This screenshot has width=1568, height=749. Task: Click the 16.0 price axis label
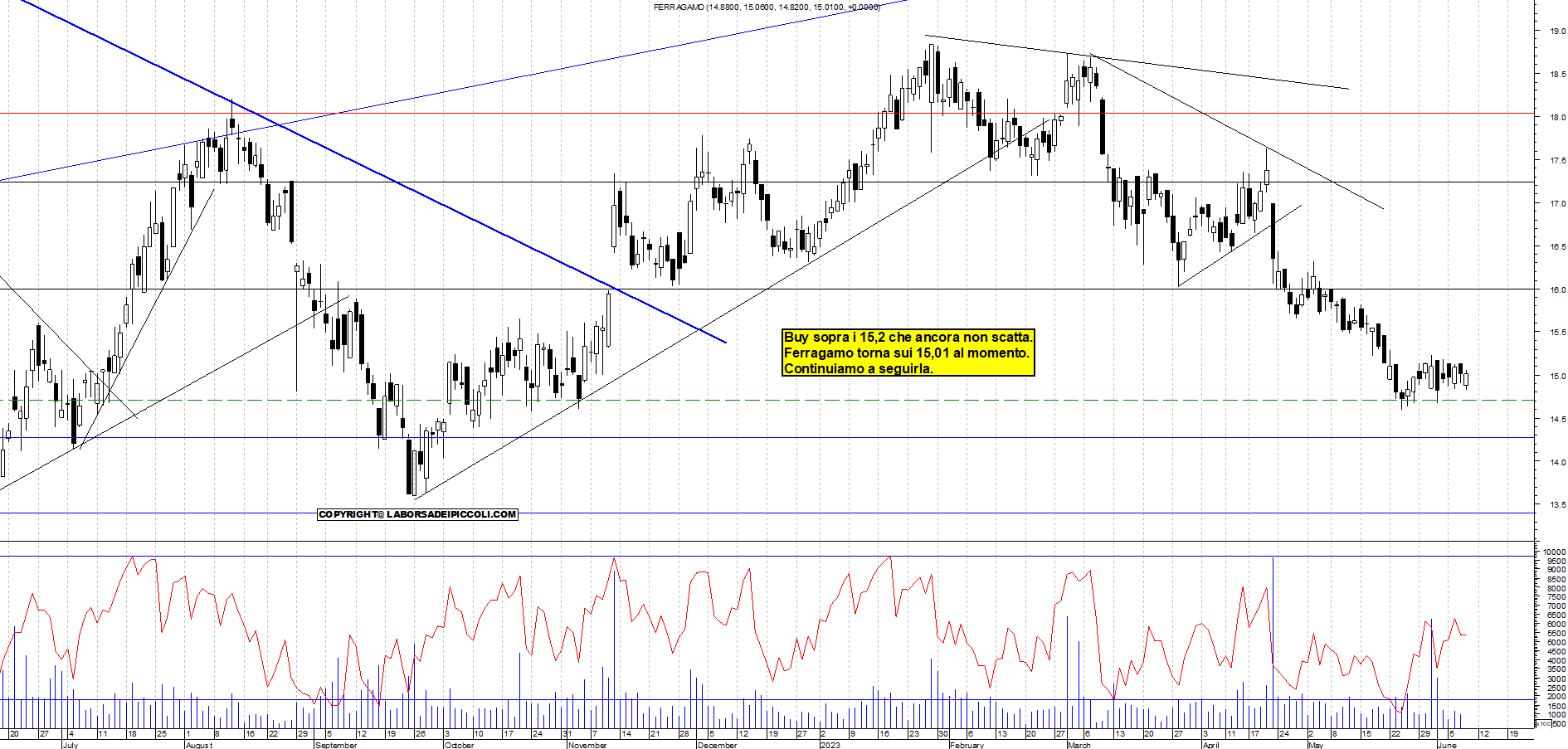1556,290
